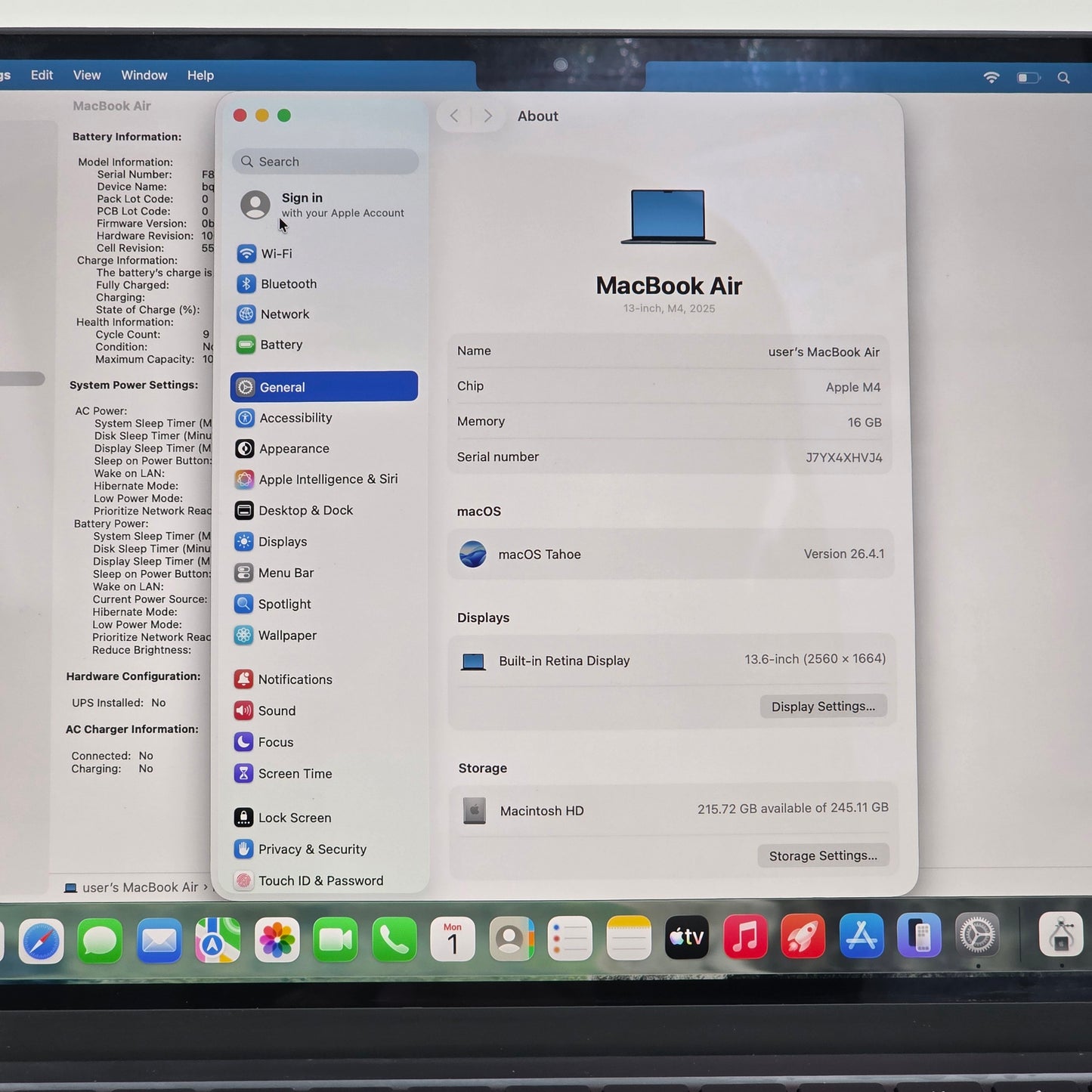Click System Settings gear in Dock

pyautogui.click(x=978, y=936)
